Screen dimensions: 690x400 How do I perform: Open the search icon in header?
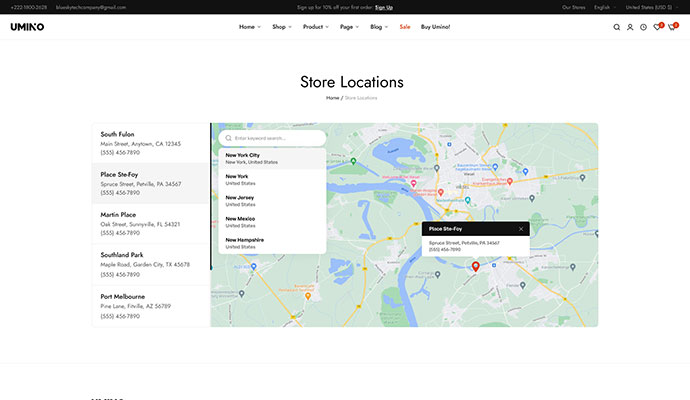click(617, 27)
